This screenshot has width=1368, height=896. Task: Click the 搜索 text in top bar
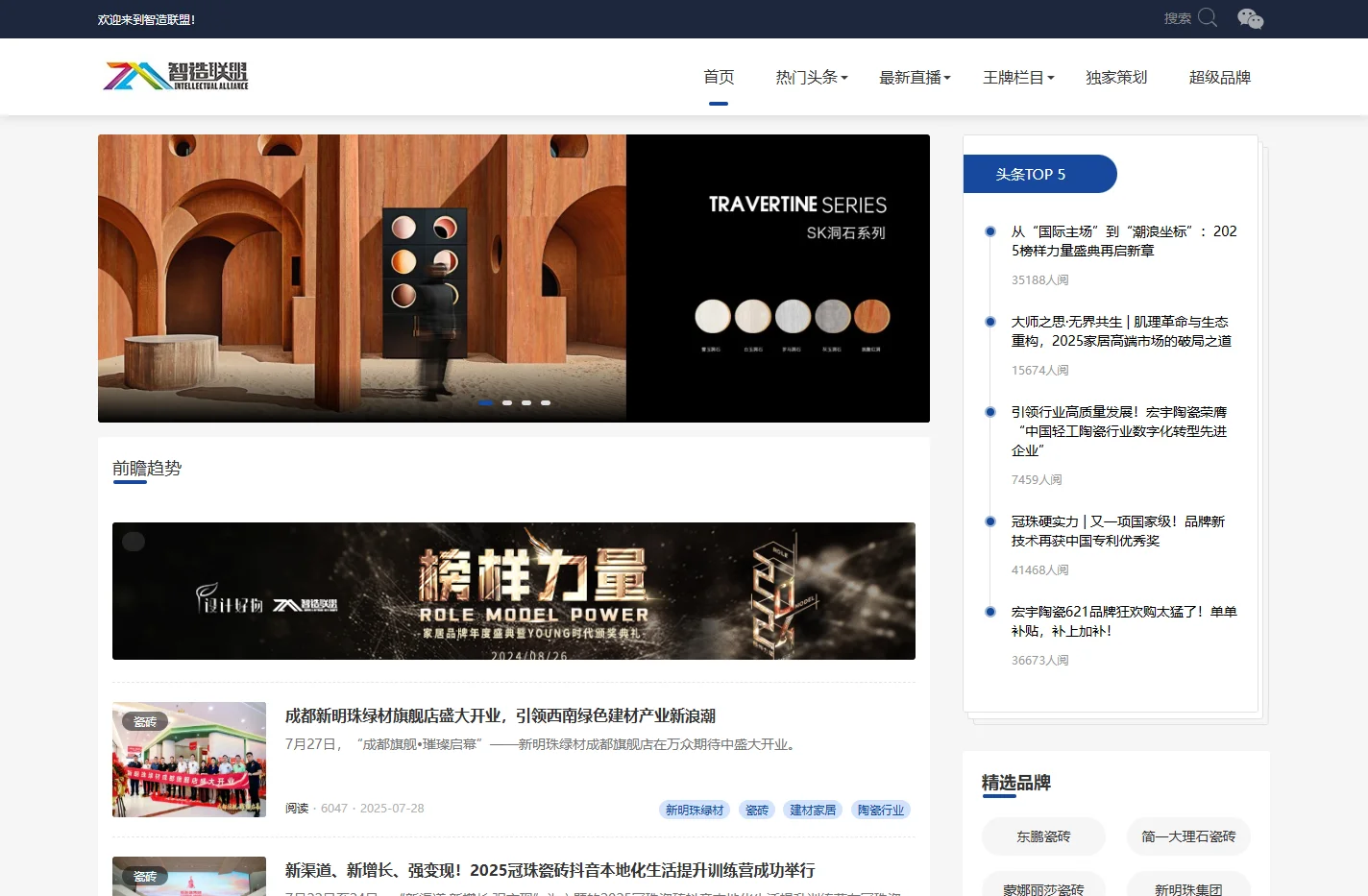(x=1177, y=18)
